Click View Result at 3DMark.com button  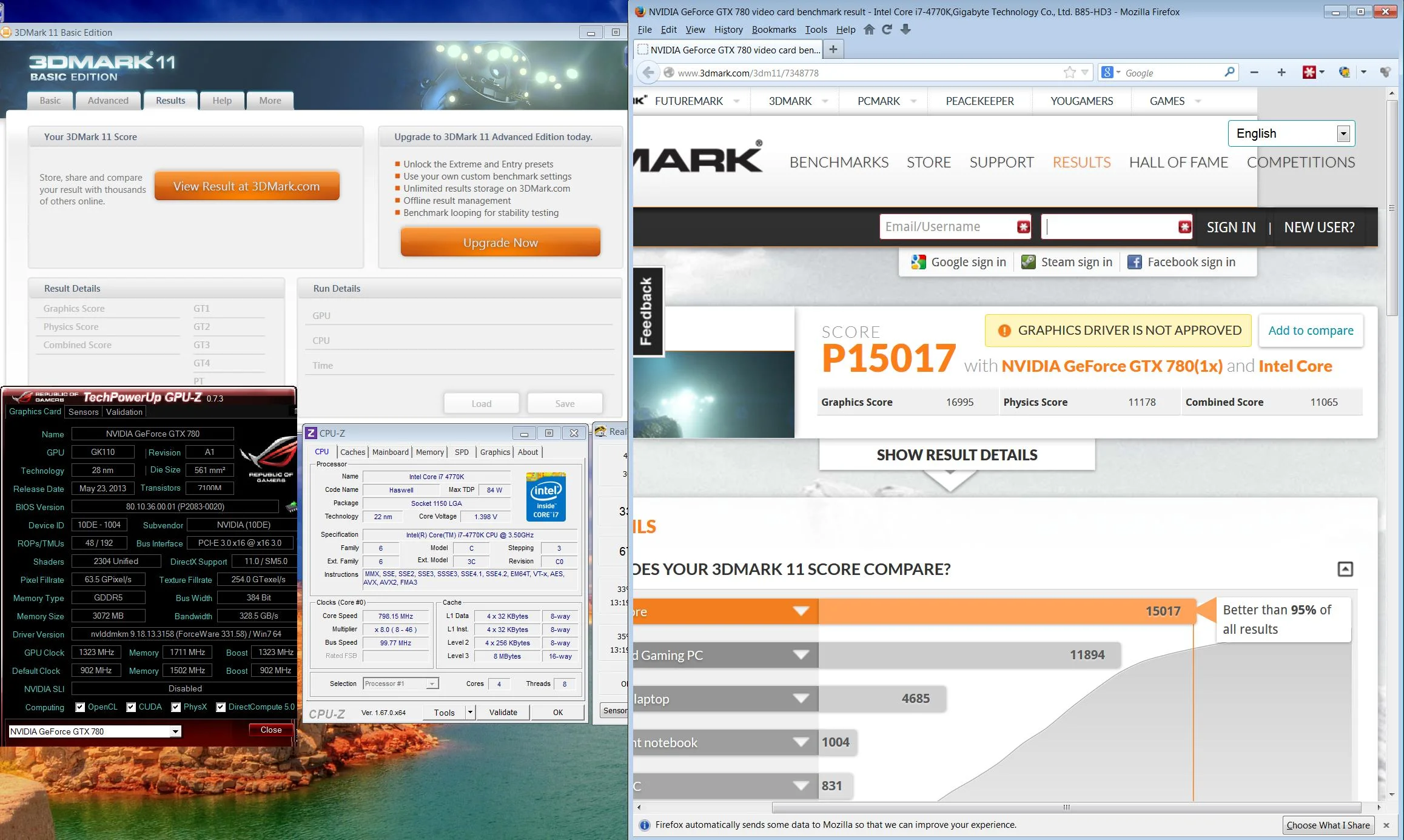pyautogui.click(x=246, y=186)
